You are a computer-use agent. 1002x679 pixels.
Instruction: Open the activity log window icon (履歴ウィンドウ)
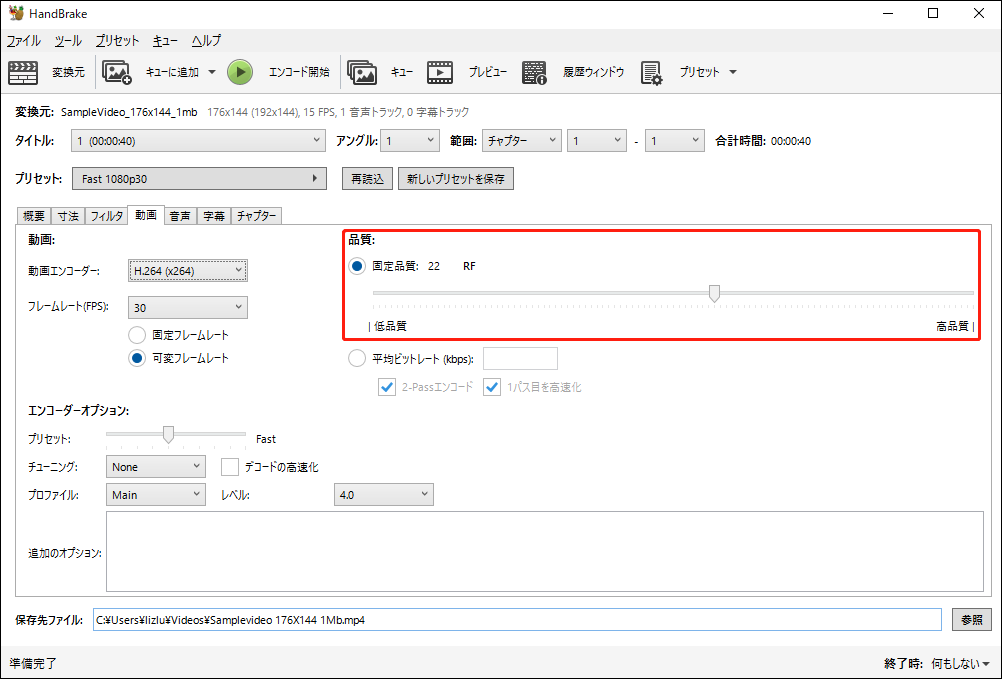click(534, 72)
